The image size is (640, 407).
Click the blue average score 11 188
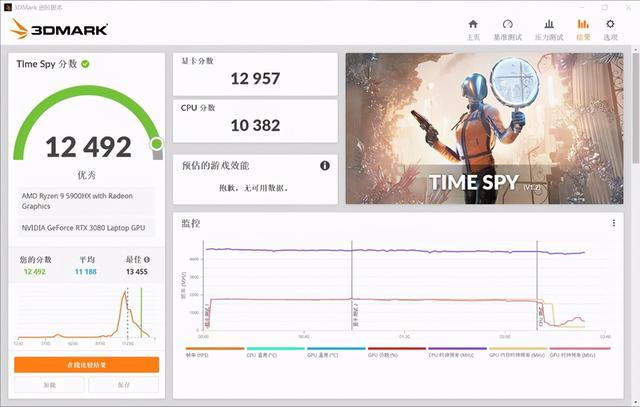(x=86, y=272)
